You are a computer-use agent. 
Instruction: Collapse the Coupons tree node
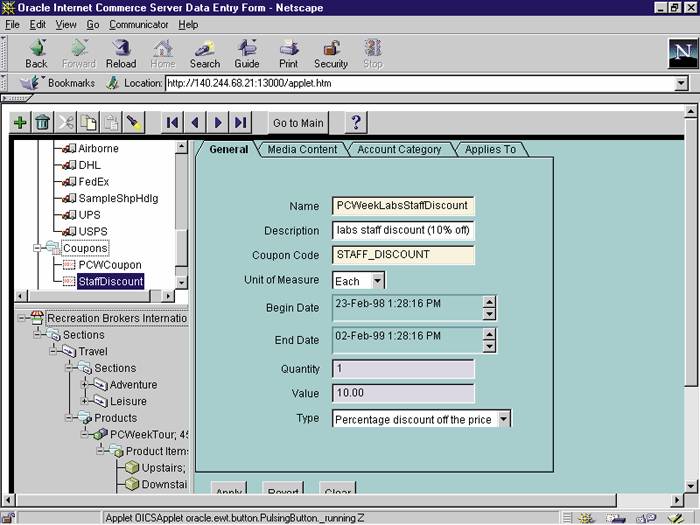tap(38, 248)
